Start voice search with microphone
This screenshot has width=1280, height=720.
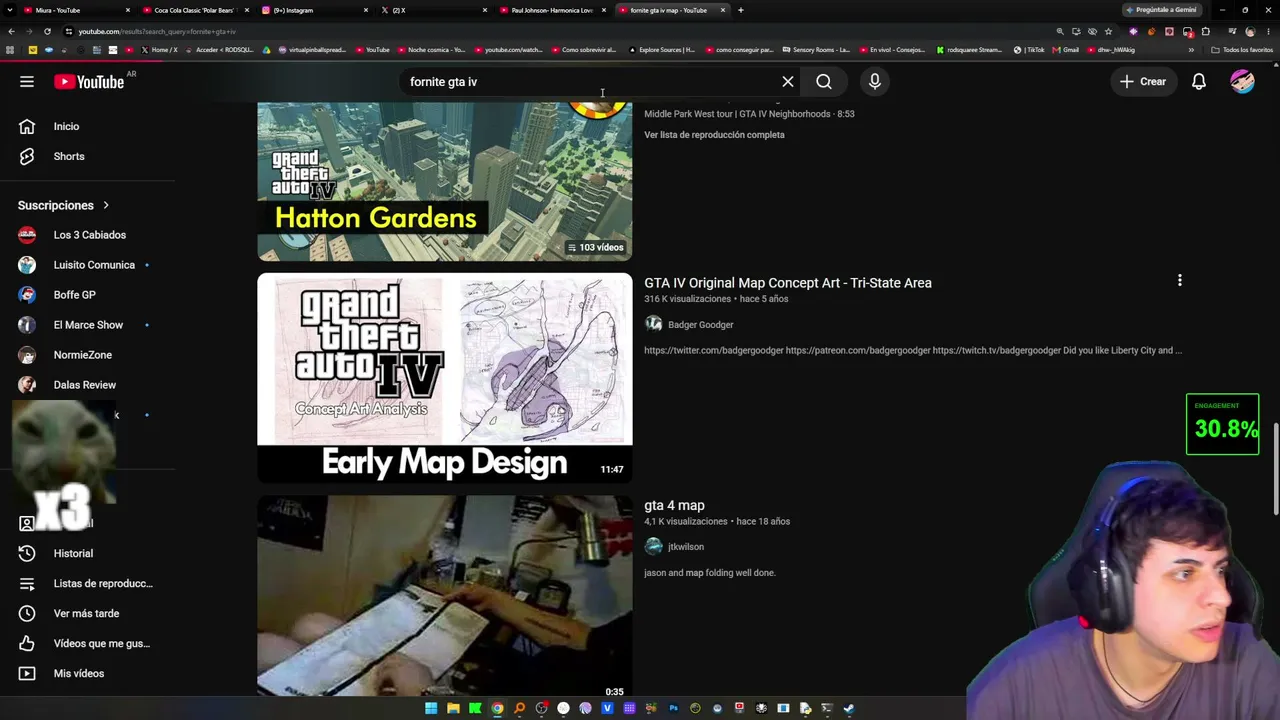point(875,82)
